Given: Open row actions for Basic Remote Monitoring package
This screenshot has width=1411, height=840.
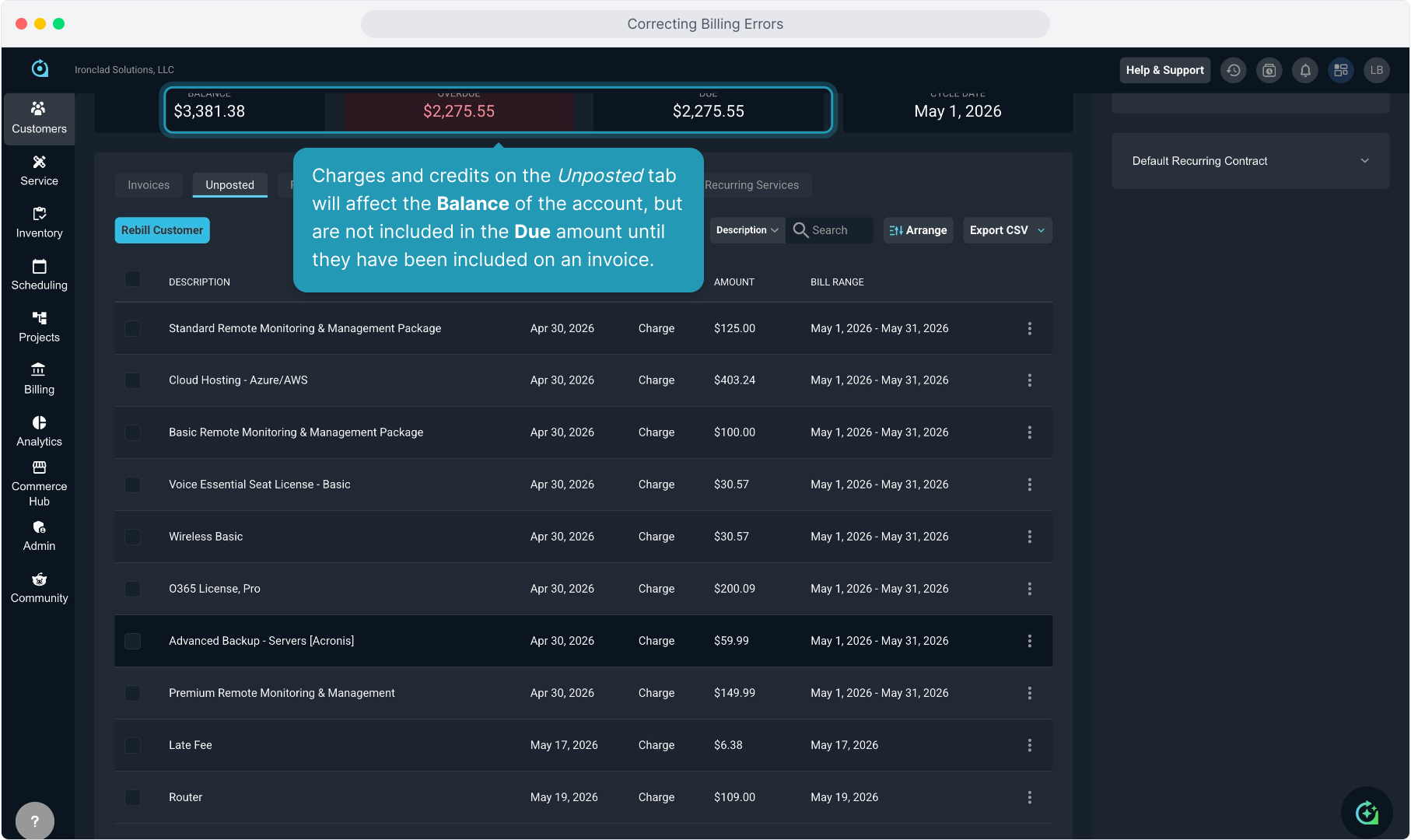Looking at the screenshot, I should (x=1030, y=432).
